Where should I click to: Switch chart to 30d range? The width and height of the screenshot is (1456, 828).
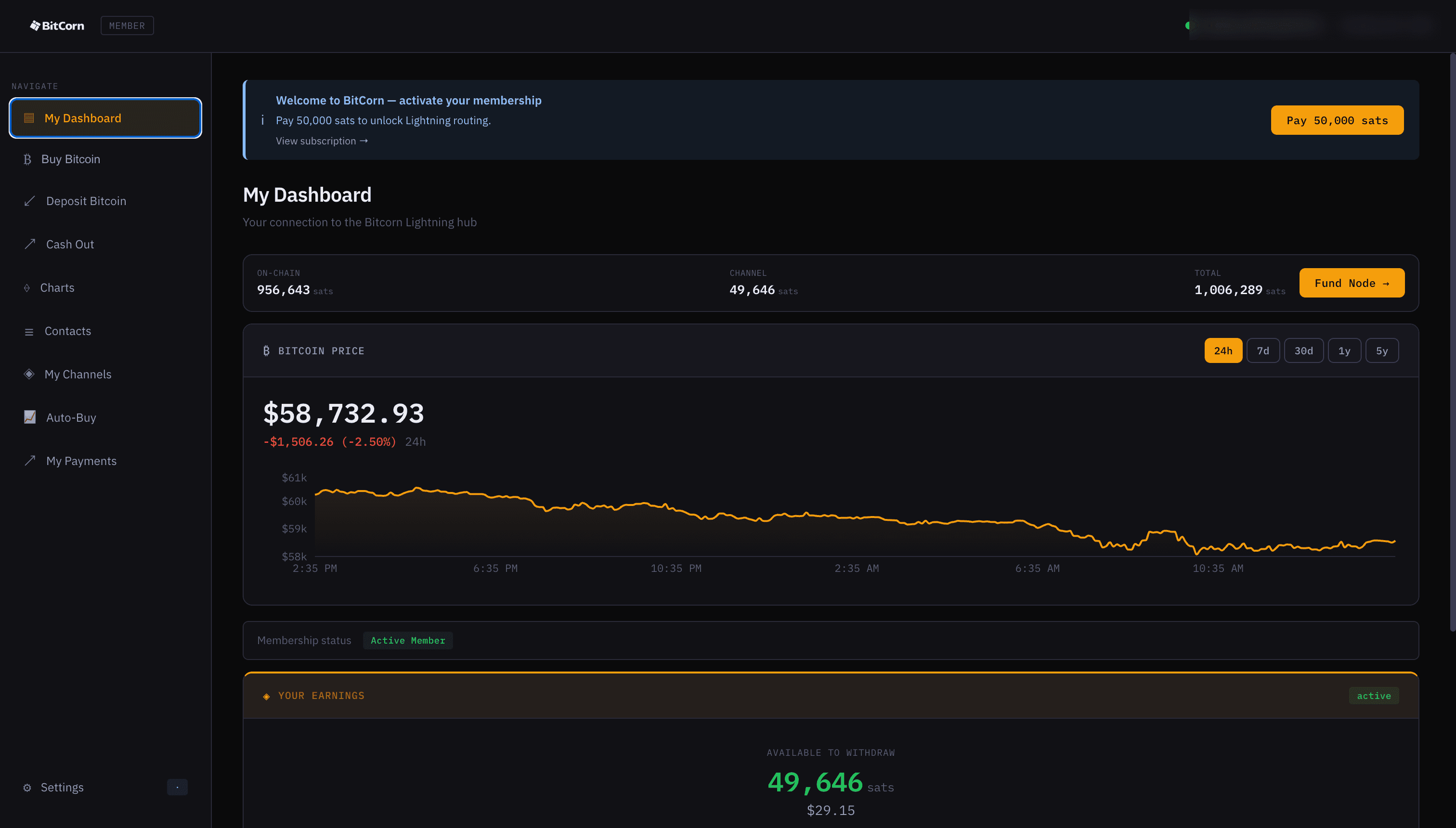[1303, 351]
